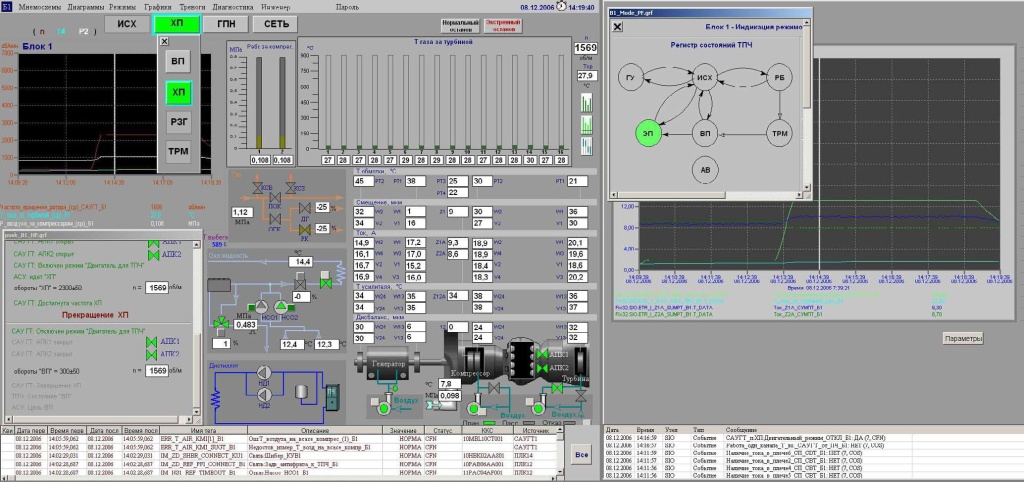This screenshot has width=1024, height=482.
Task: Click the ГУ state node circle
Action: click(632, 77)
